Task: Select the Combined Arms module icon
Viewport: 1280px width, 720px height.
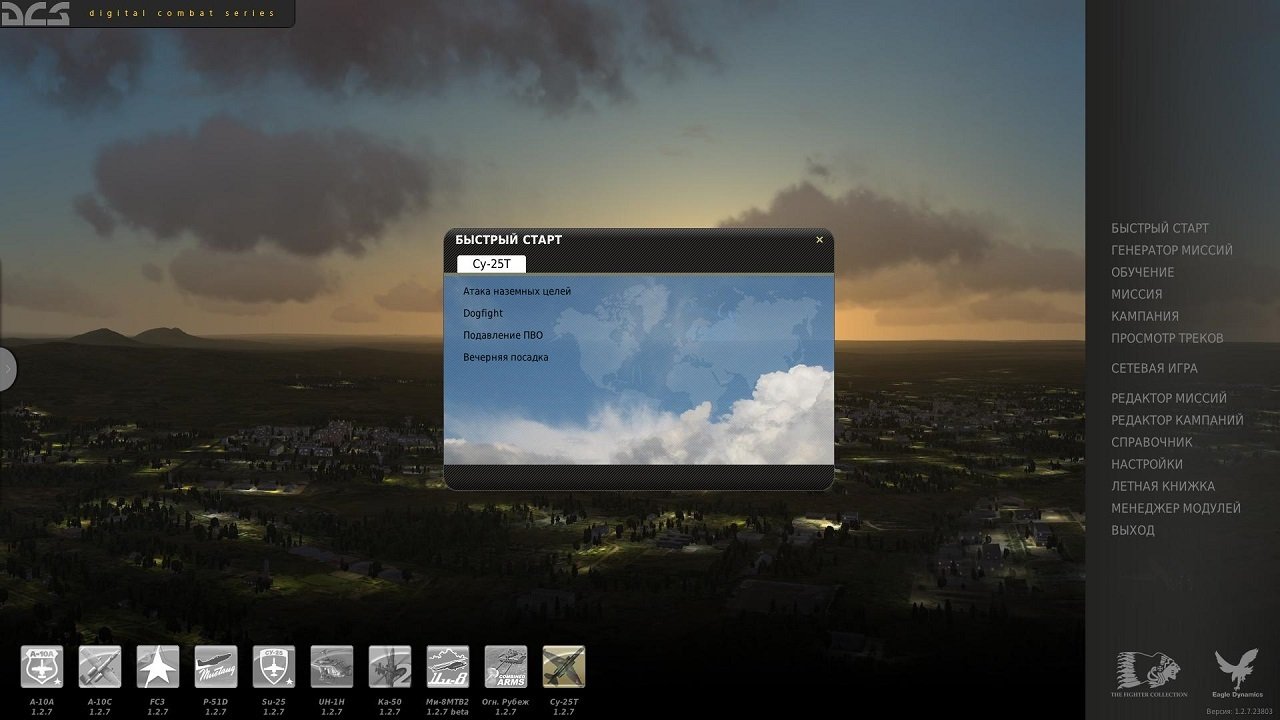Action: (506, 667)
